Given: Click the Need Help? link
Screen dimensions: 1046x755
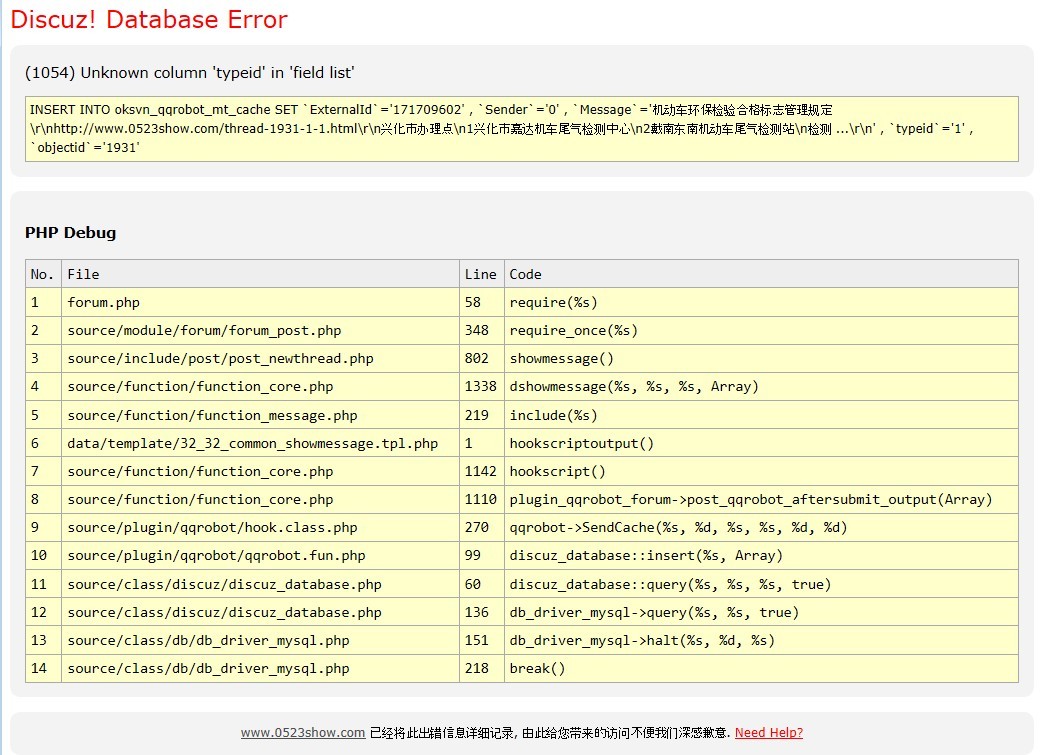Looking at the screenshot, I should coord(768,732).
